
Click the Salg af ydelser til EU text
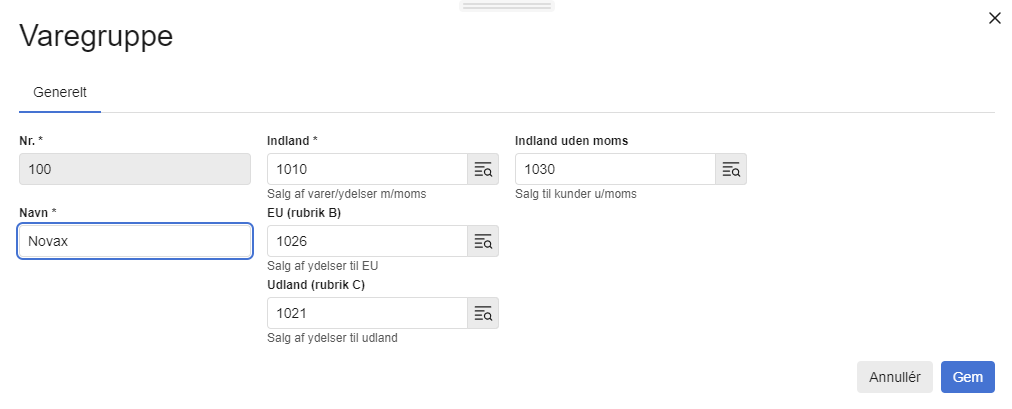323,265
